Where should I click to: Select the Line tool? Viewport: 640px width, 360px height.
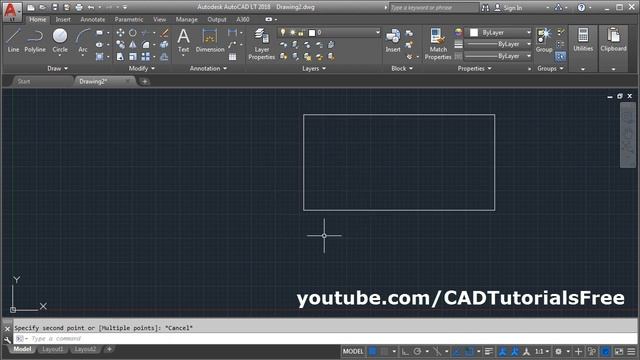(x=13, y=40)
